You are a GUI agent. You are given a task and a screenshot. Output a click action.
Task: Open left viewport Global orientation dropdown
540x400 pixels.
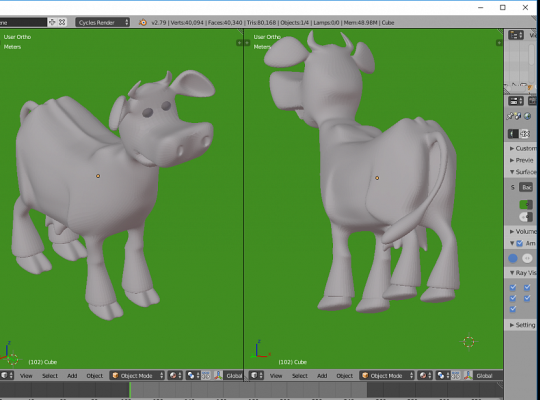pos(233,376)
